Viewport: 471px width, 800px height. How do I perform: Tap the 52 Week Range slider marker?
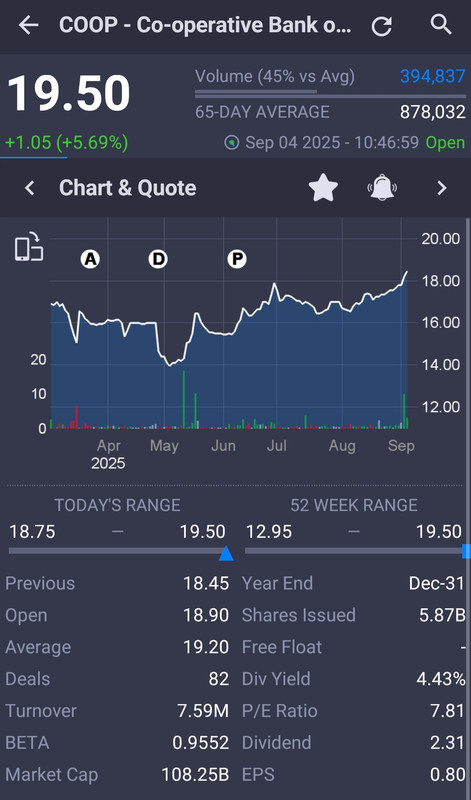[466, 551]
